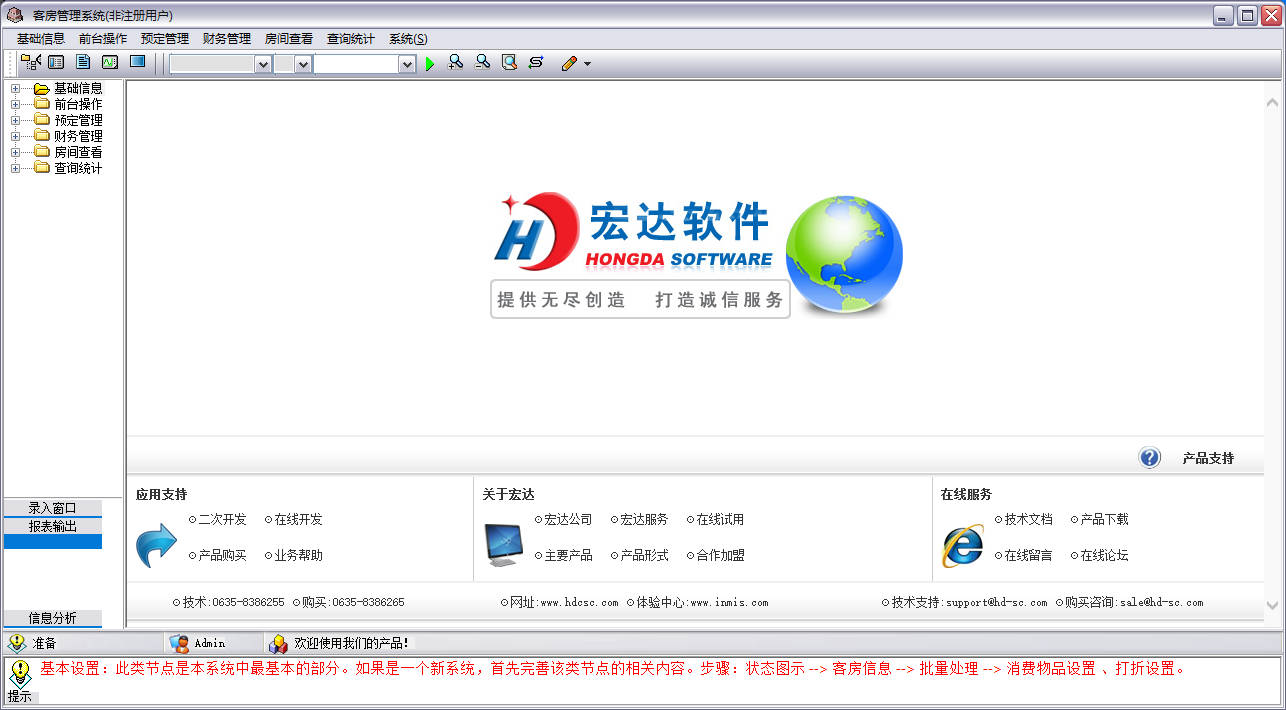Click the scroll up arrow of content pane
This screenshot has width=1286, height=710.
pyautogui.click(x=1272, y=102)
